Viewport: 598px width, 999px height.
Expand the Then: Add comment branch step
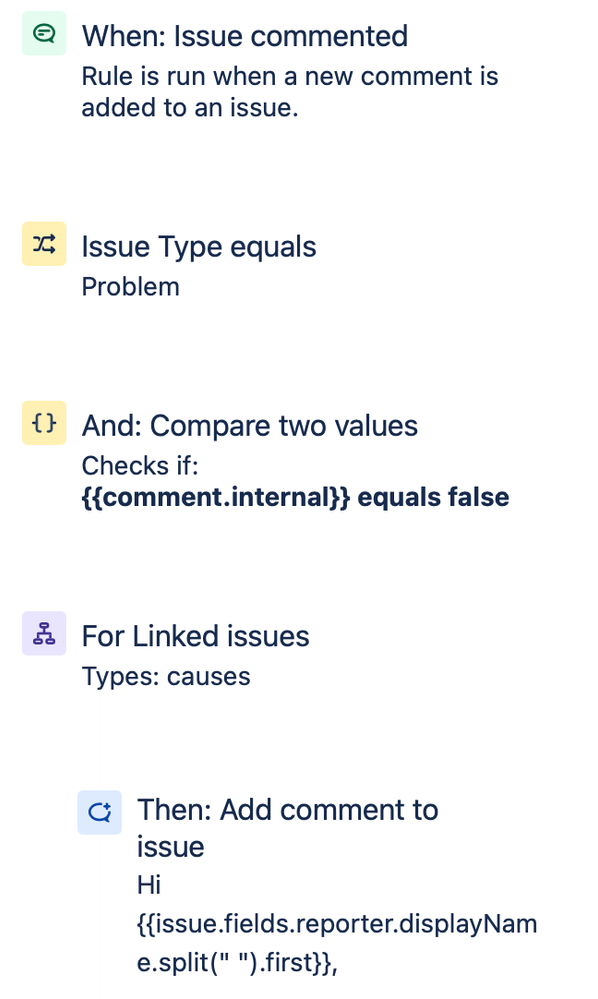[288, 828]
